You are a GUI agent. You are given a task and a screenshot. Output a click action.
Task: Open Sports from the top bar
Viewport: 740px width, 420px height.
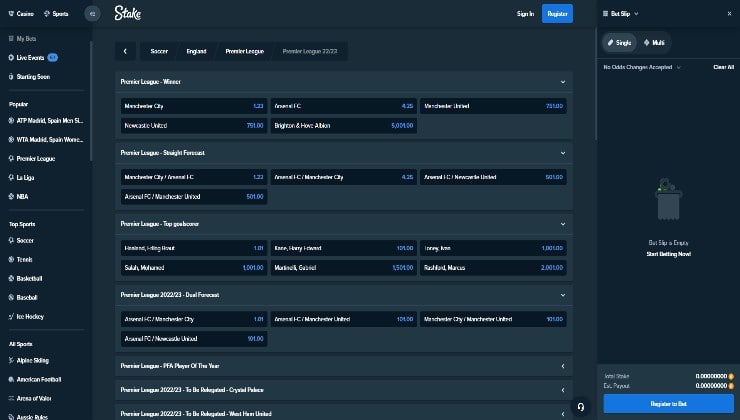tap(56, 14)
